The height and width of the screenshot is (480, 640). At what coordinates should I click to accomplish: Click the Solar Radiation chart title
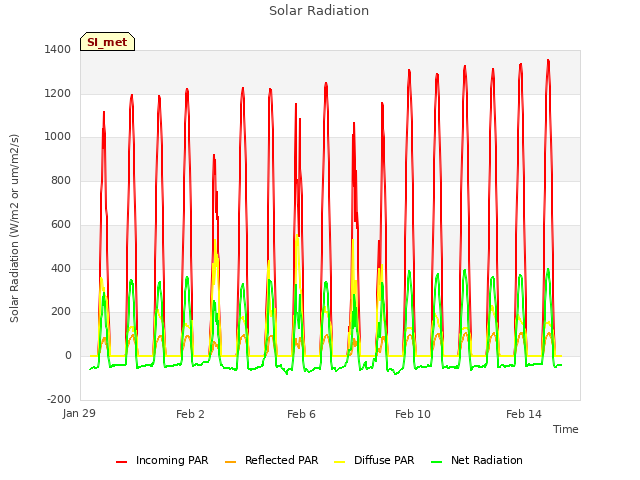(x=319, y=11)
